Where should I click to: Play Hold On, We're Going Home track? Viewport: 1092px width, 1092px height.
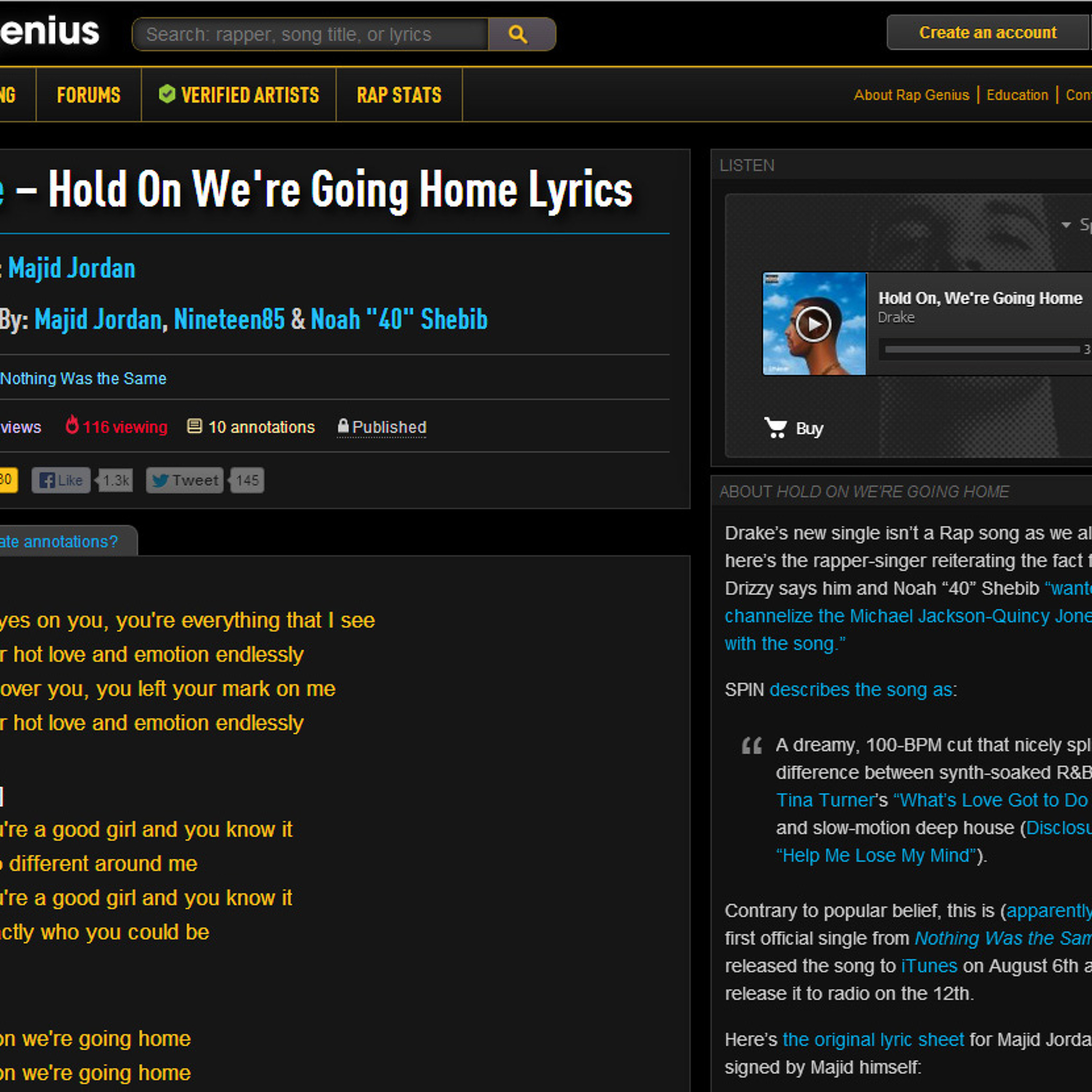tap(813, 324)
